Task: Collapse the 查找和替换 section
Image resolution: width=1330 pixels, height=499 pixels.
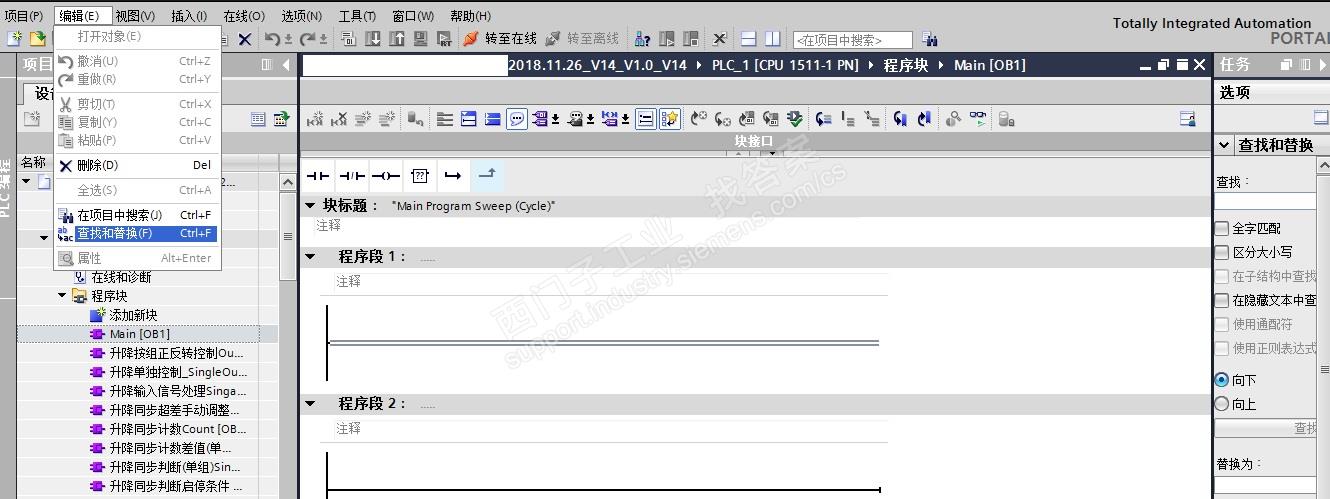Action: [1224, 145]
